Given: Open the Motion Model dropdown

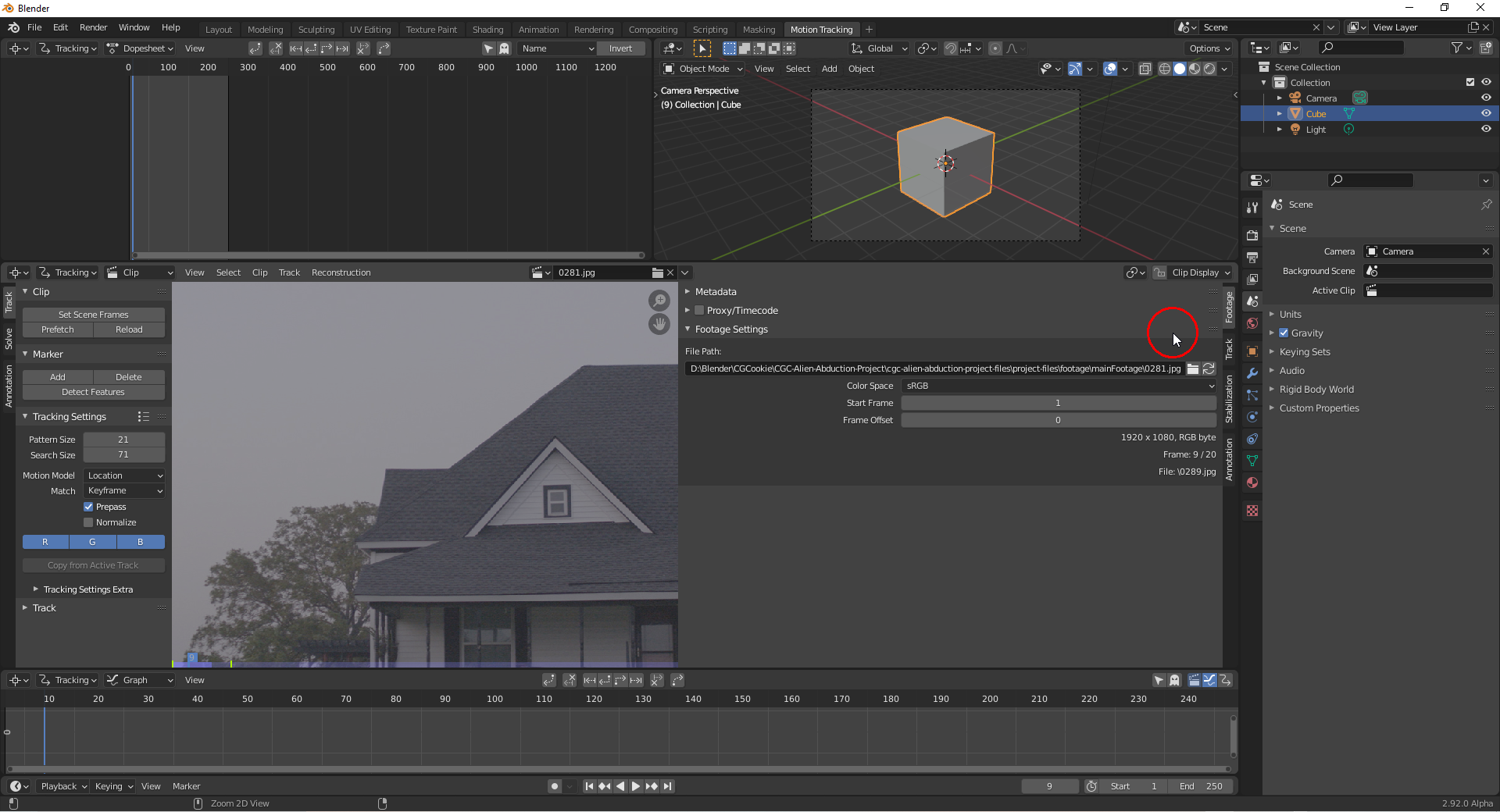Looking at the screenshot, I should click(x=123, y=475).
